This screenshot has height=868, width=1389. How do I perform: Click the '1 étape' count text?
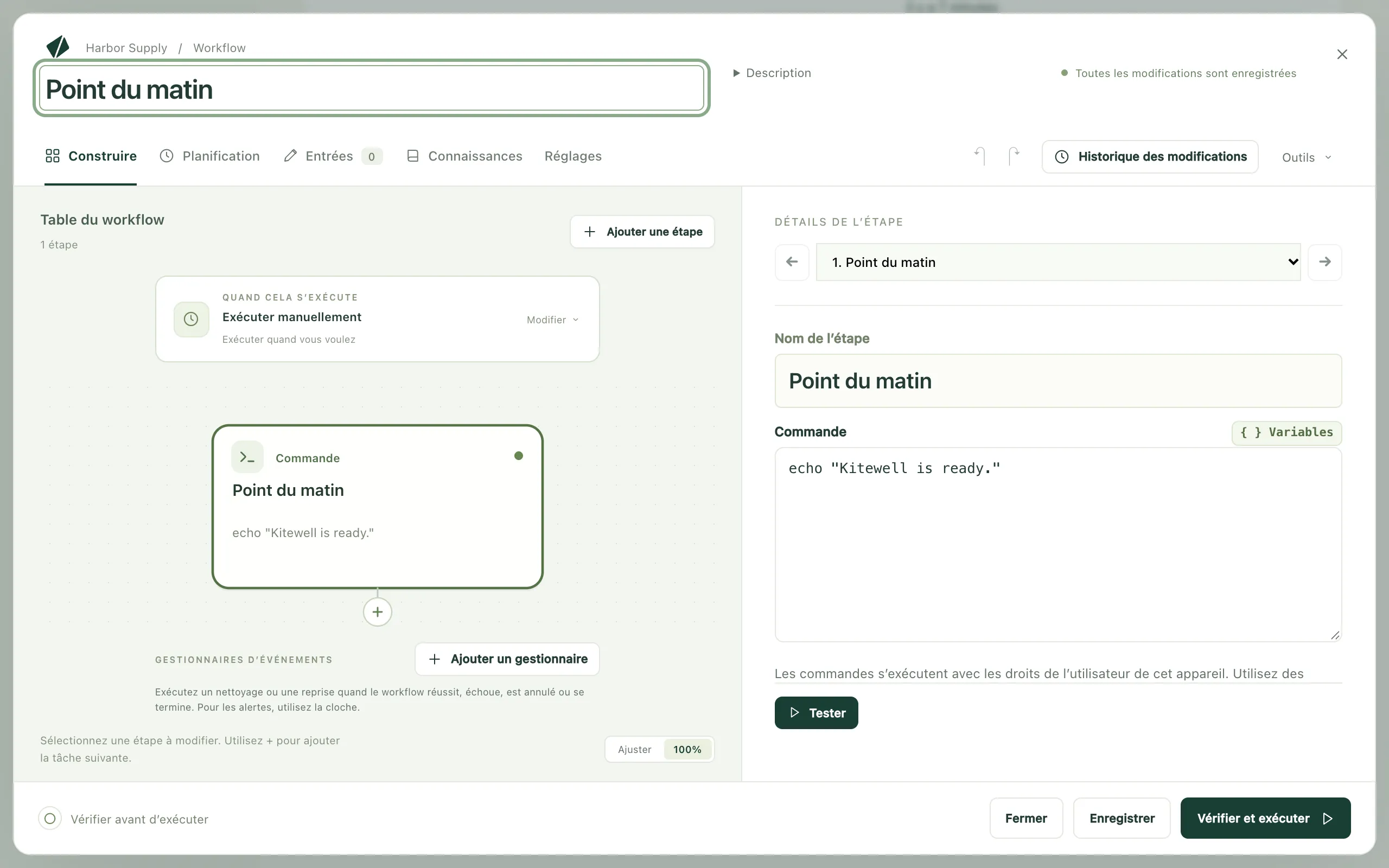[x=59, y=245]
